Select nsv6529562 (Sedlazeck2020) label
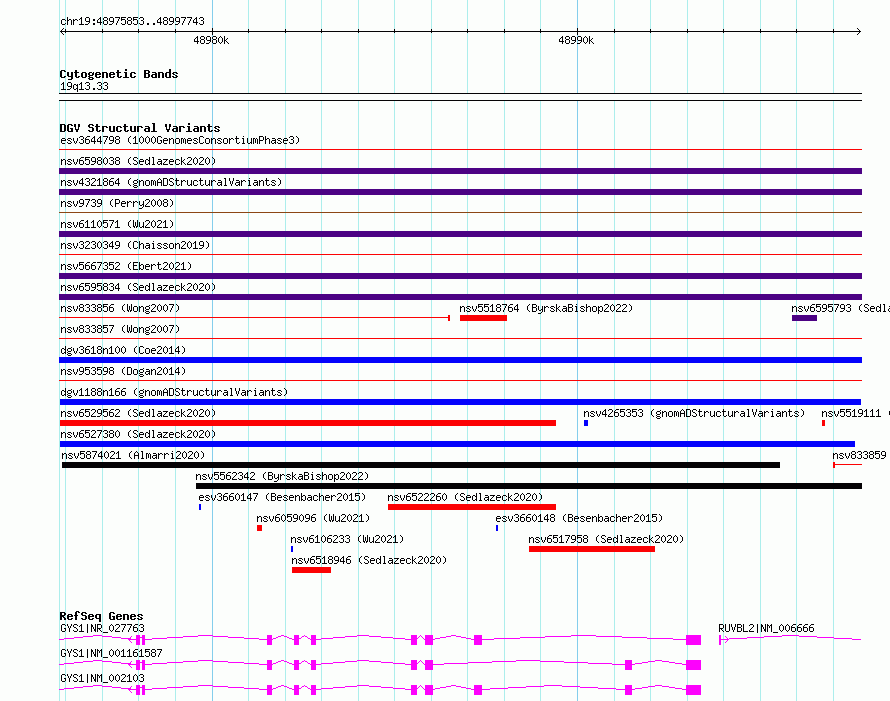 click(x=138, y=413)
